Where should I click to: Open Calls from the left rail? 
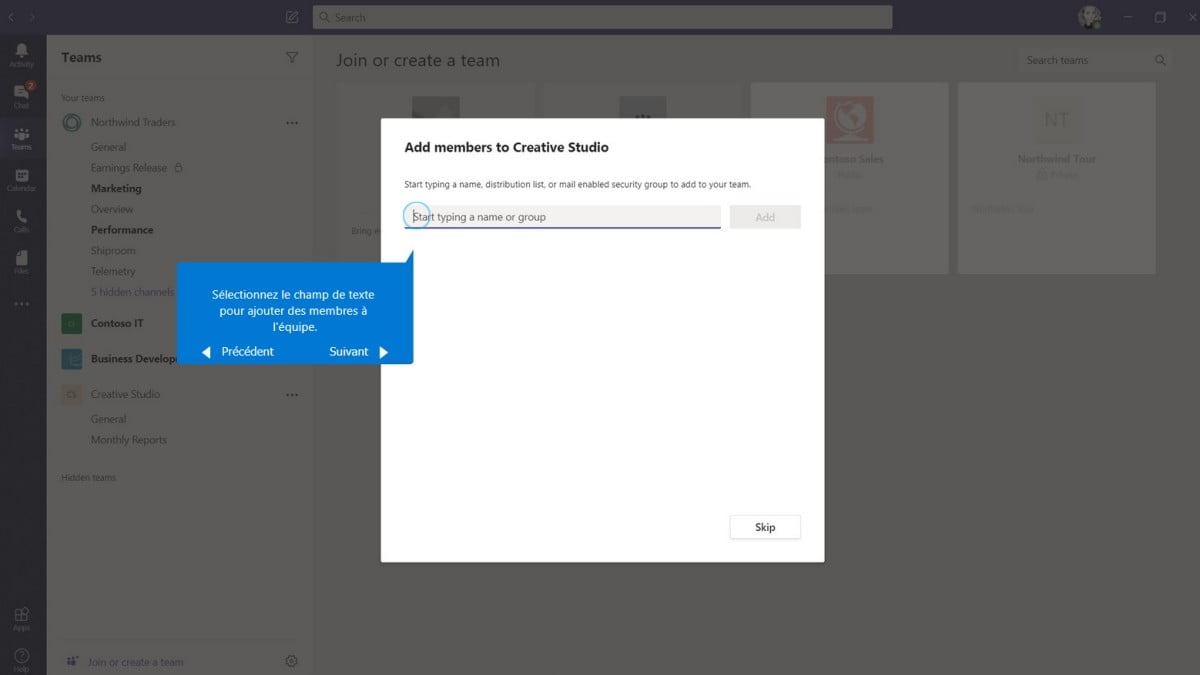pyautogui.click(x=22, y=221)
